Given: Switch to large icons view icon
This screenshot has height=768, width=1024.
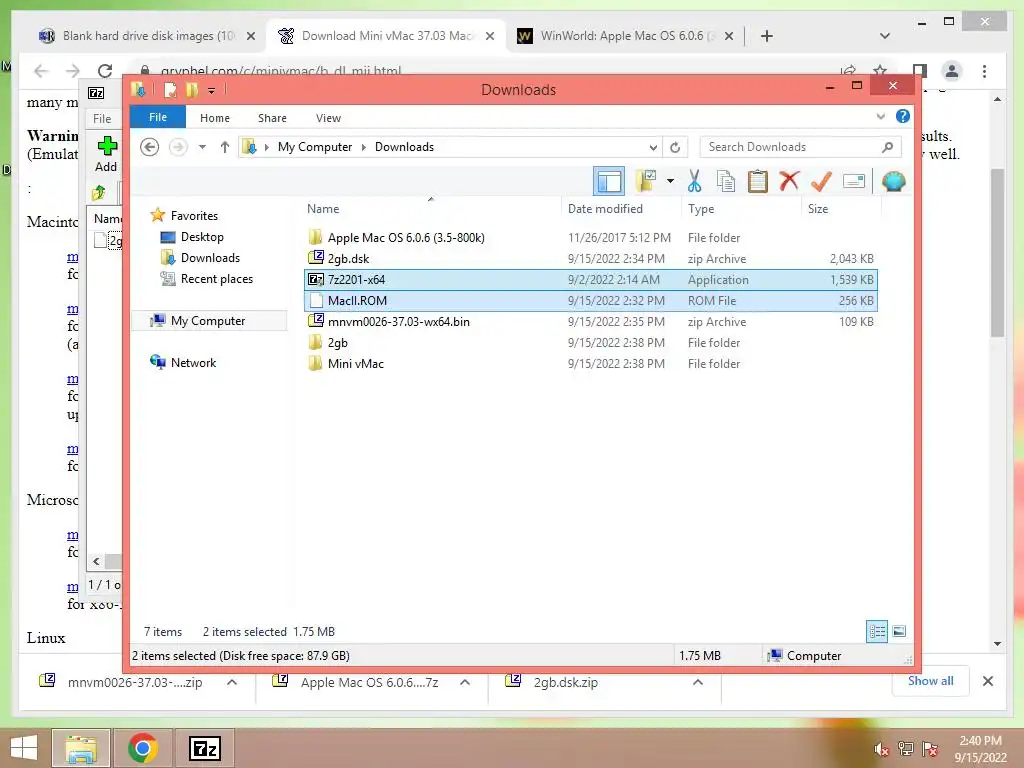Looking at the screenshot, I should (899, 632).
